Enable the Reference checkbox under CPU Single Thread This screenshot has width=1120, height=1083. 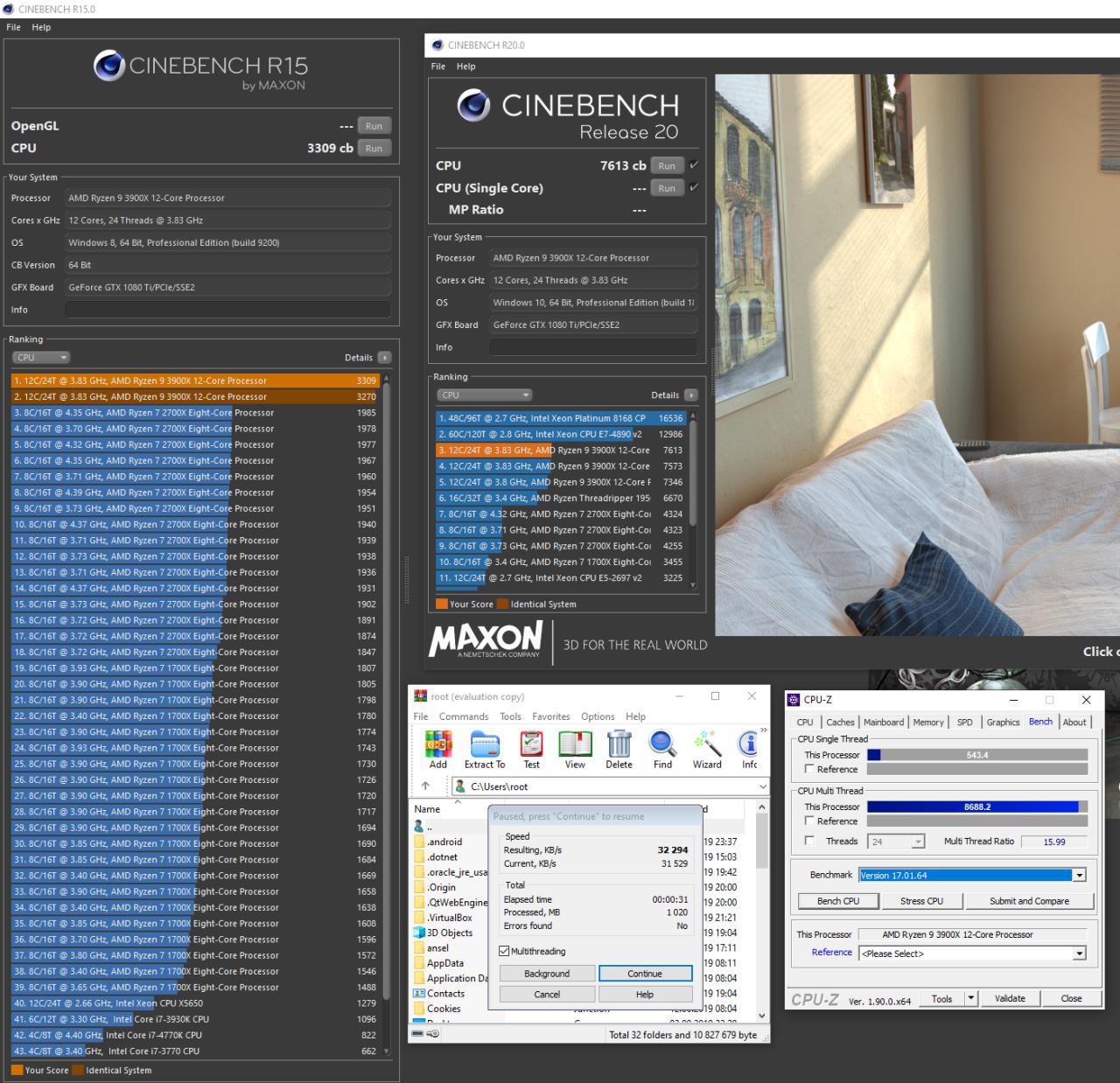pos(809,769)
